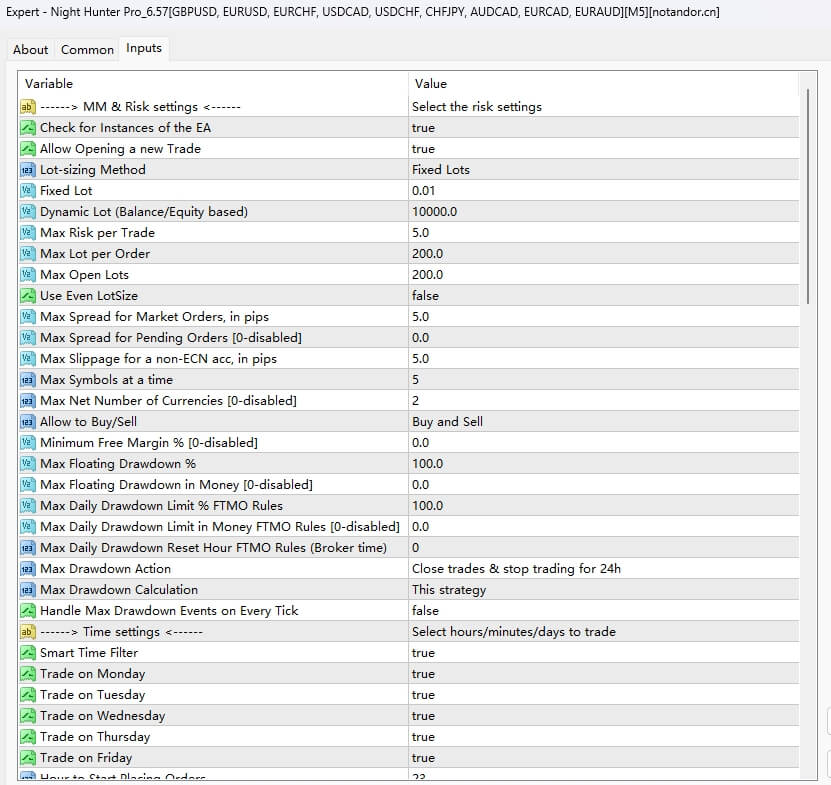The image size is (831, 785).
Task: Click the icon beside MM & Risk settings
Action: 28,107
